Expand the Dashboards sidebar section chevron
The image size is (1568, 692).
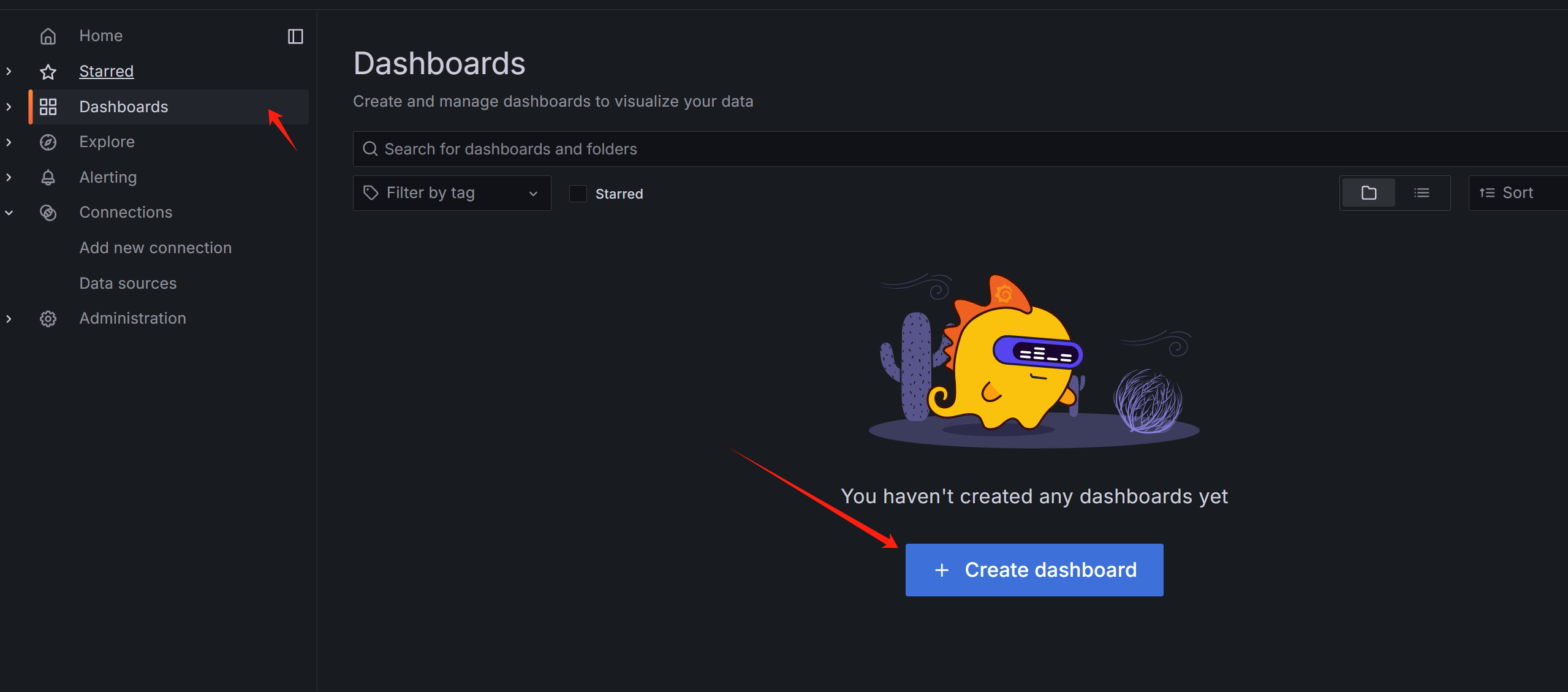(x=9, y=107)
